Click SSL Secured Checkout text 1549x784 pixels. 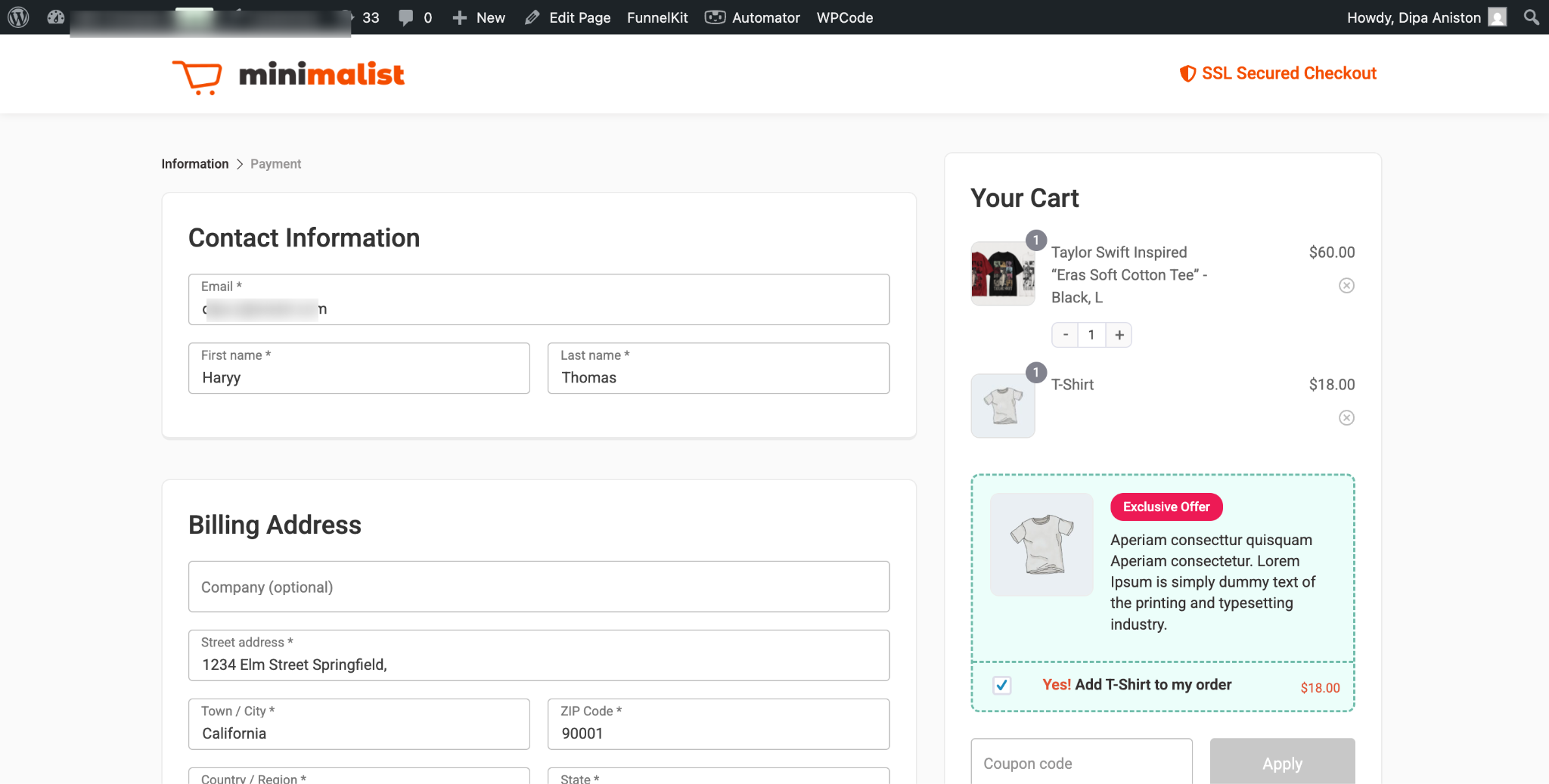click(1289, 73)
